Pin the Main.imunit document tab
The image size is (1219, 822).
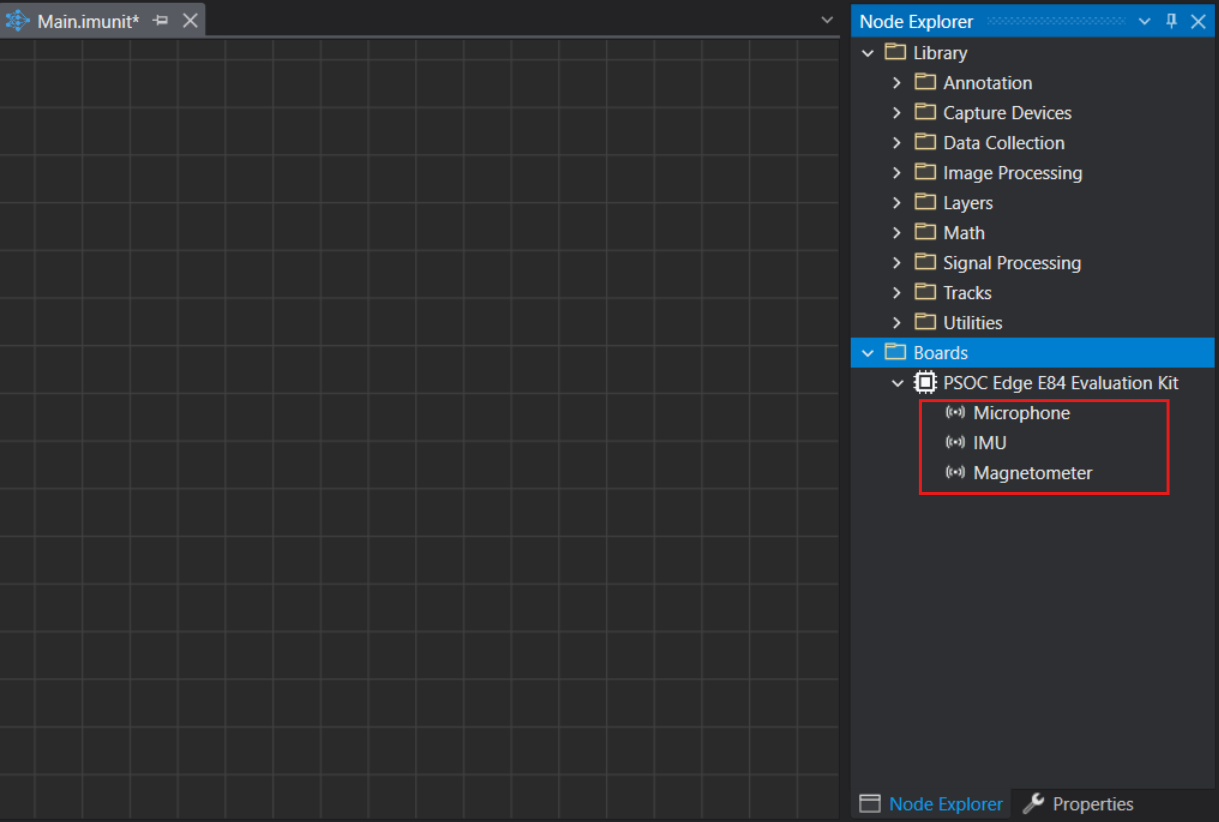(x=160, y=21)
